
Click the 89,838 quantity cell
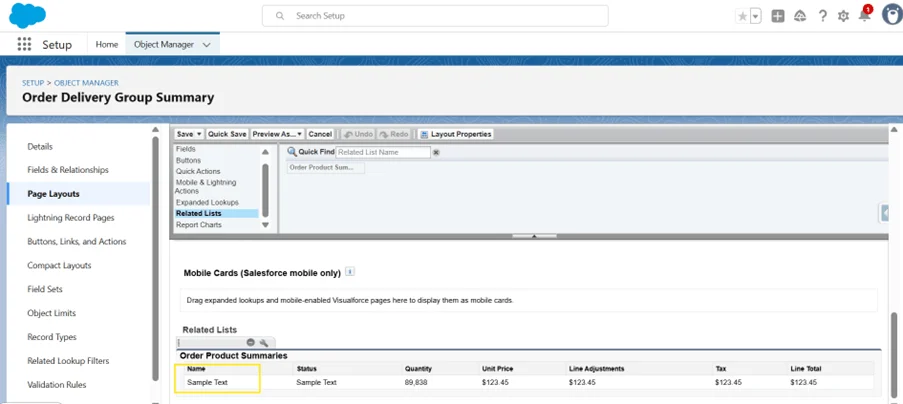click(x=416, y=382)
